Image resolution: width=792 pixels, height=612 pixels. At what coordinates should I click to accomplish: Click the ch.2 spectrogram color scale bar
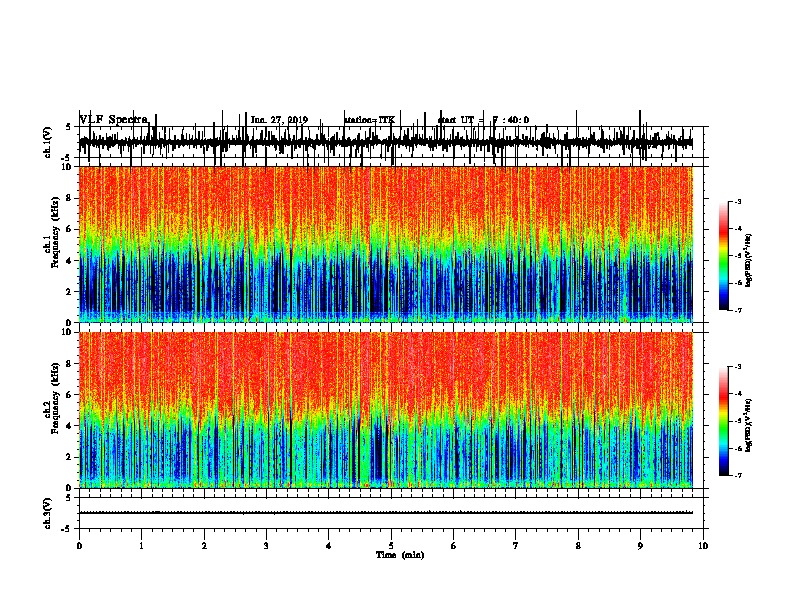[x=723, y=421]
